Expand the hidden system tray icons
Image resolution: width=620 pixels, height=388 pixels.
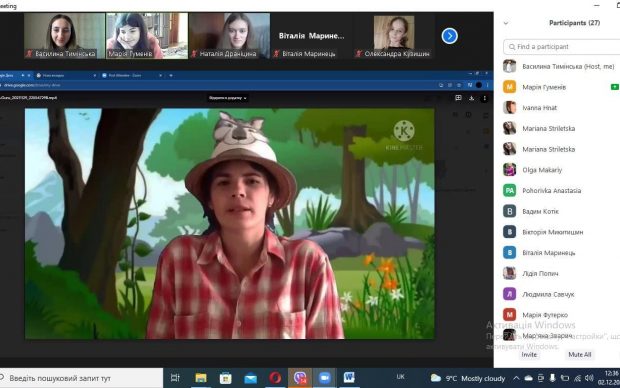pos(516,379)
